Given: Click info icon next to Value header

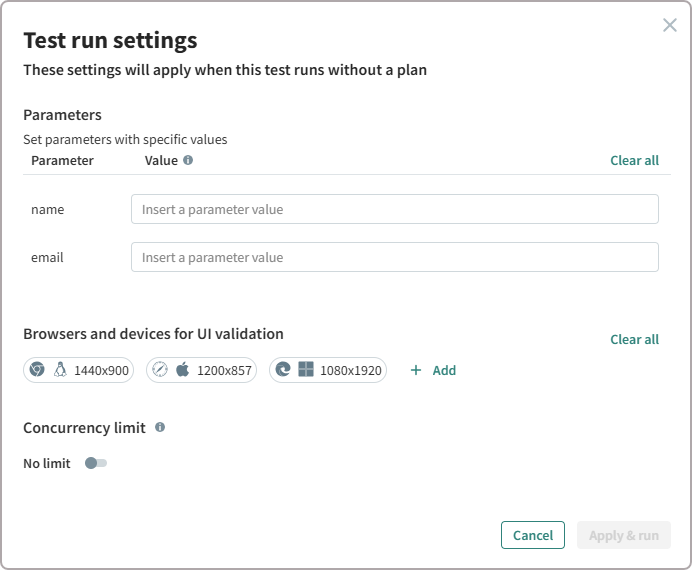Looking at the screenshot, I should 188,160.
